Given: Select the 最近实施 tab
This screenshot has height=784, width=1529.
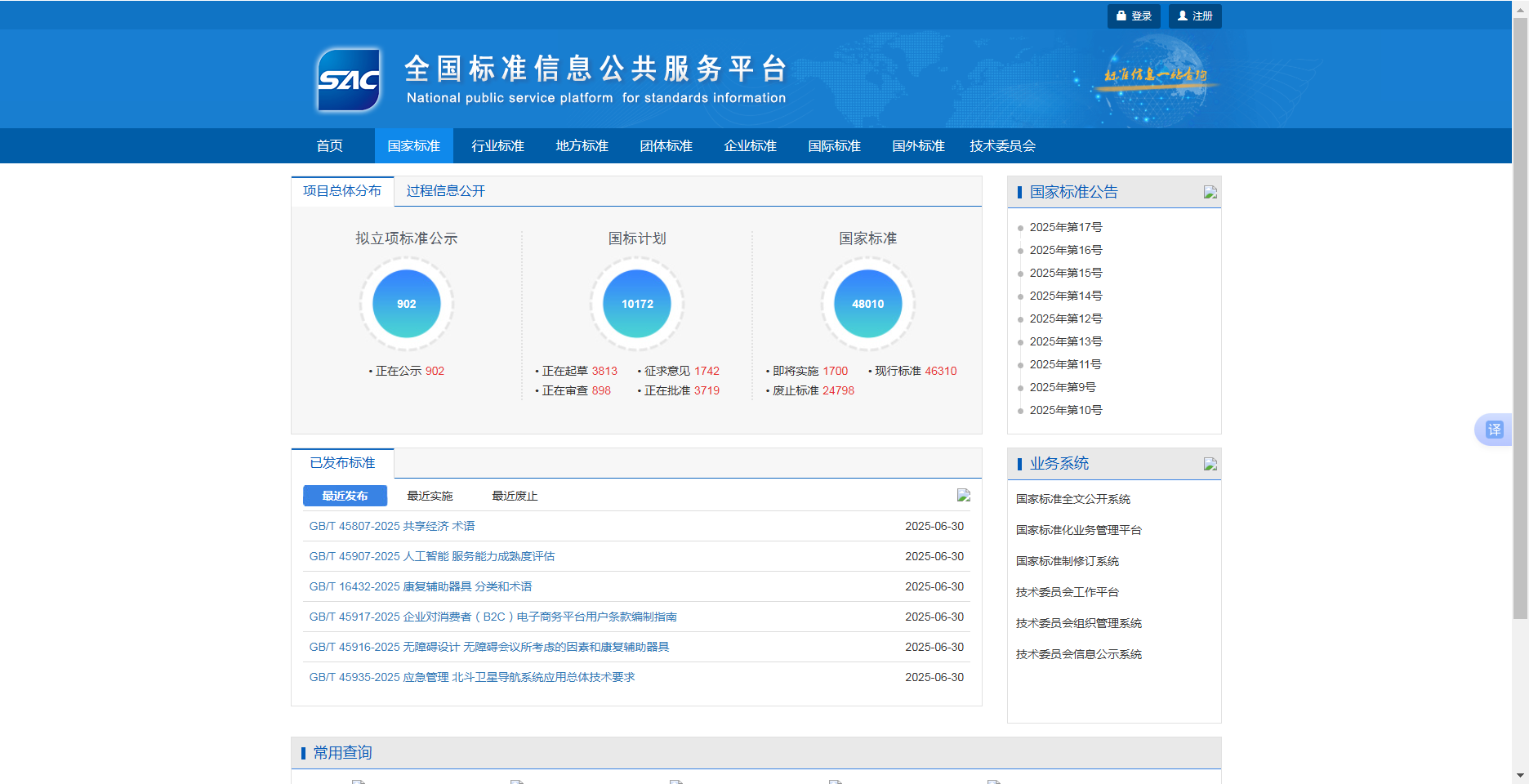Looking at the screenshot, I should pyautogui.click(x=430, y=497).
